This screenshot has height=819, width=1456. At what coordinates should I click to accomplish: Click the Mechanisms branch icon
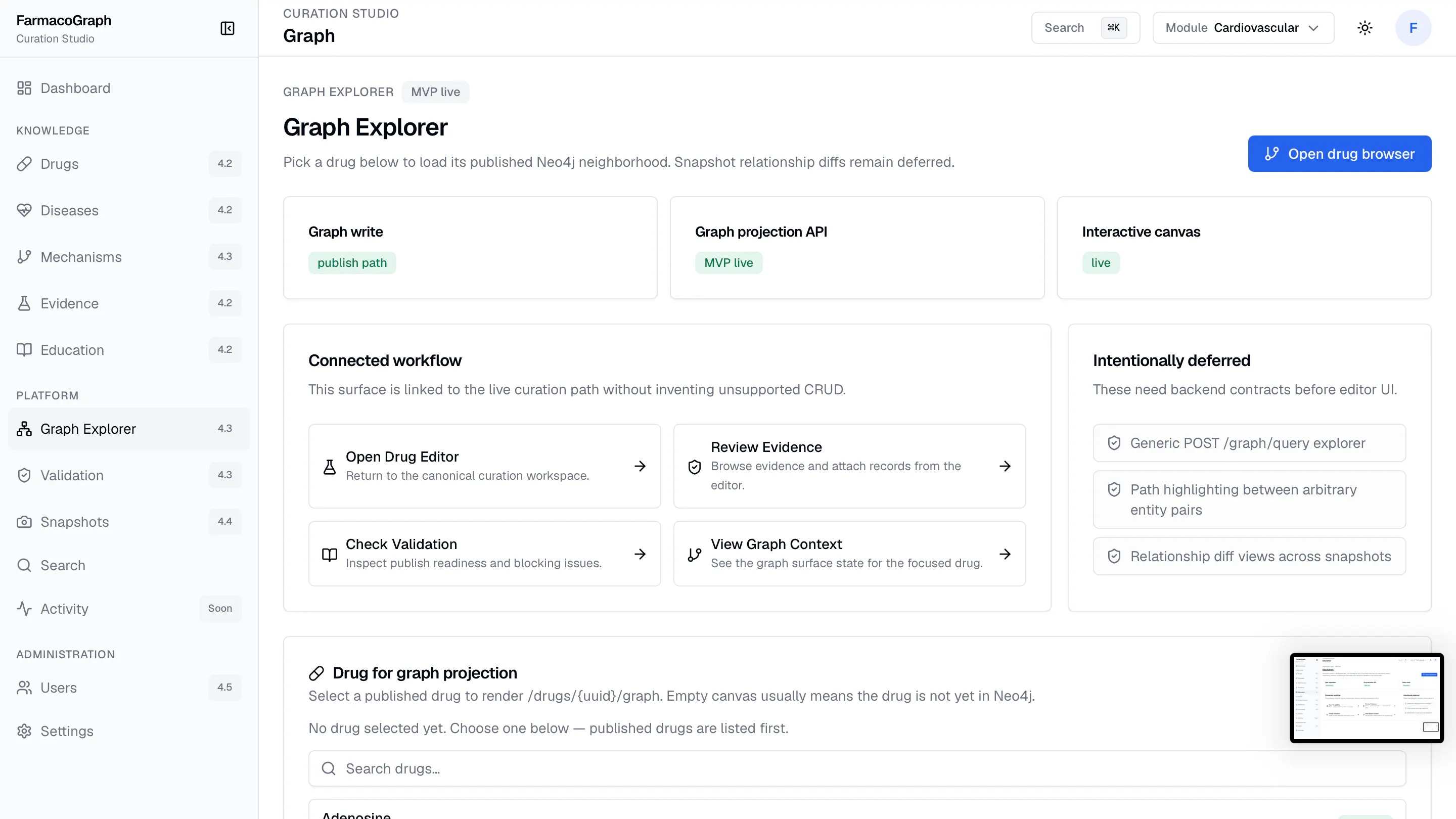(24, 257)
